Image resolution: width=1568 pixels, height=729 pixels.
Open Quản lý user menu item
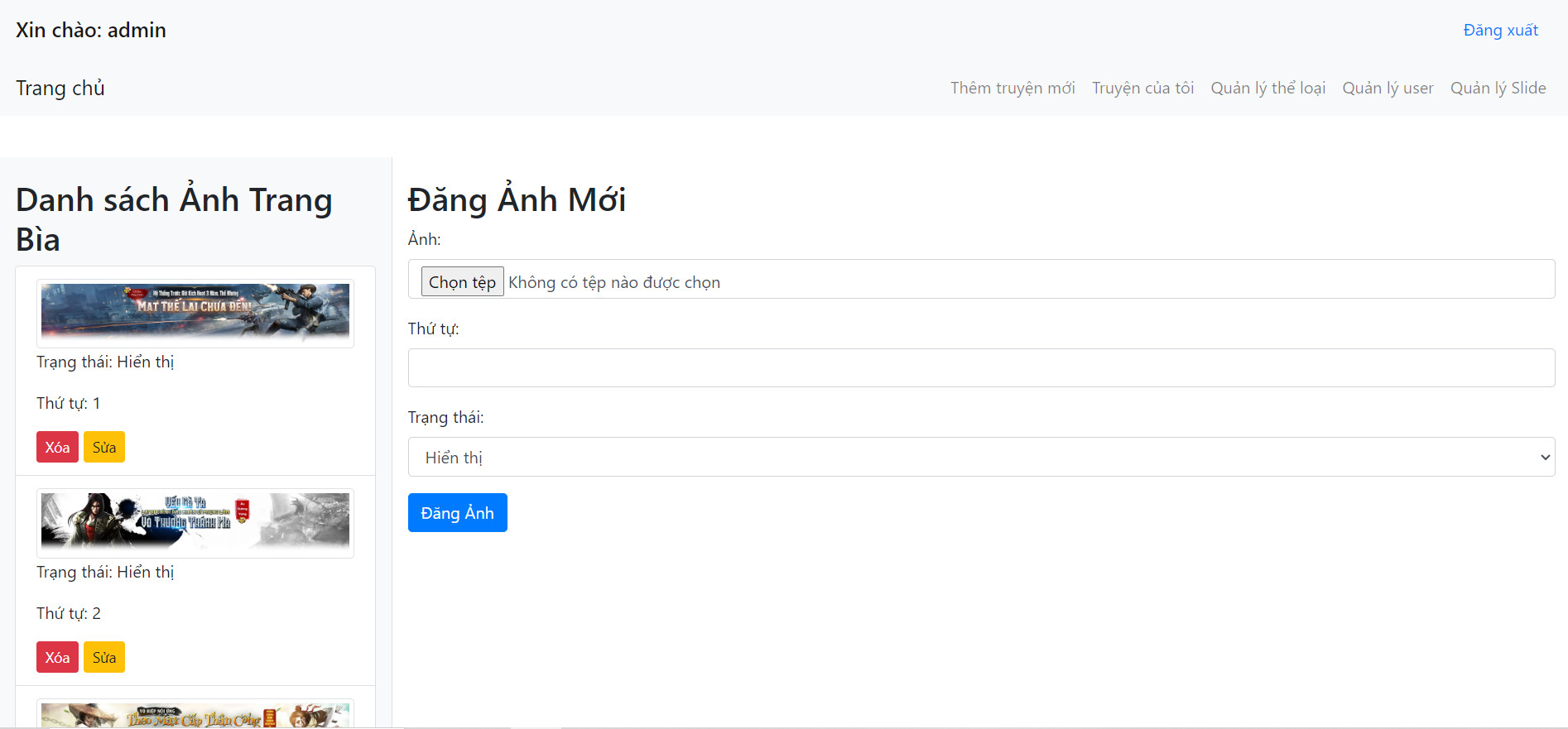click(1388, 88)
